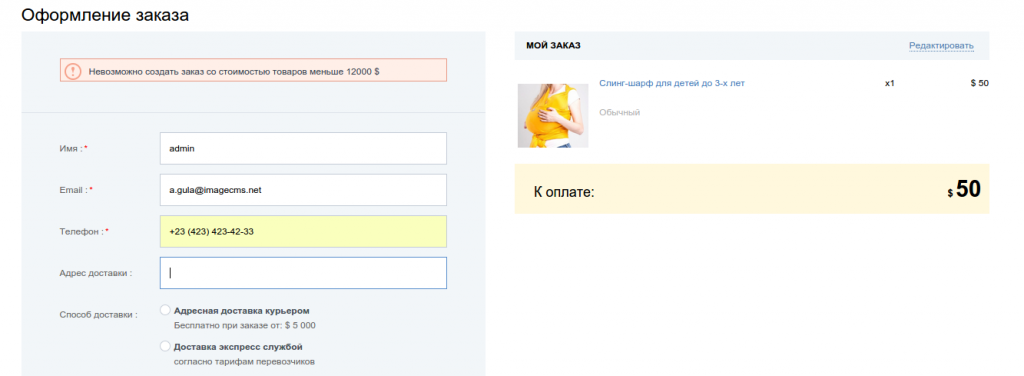Click the Оформление заказа page heading
The image size is (1024, 376).
pyautogui.click(x=105, y=15)
